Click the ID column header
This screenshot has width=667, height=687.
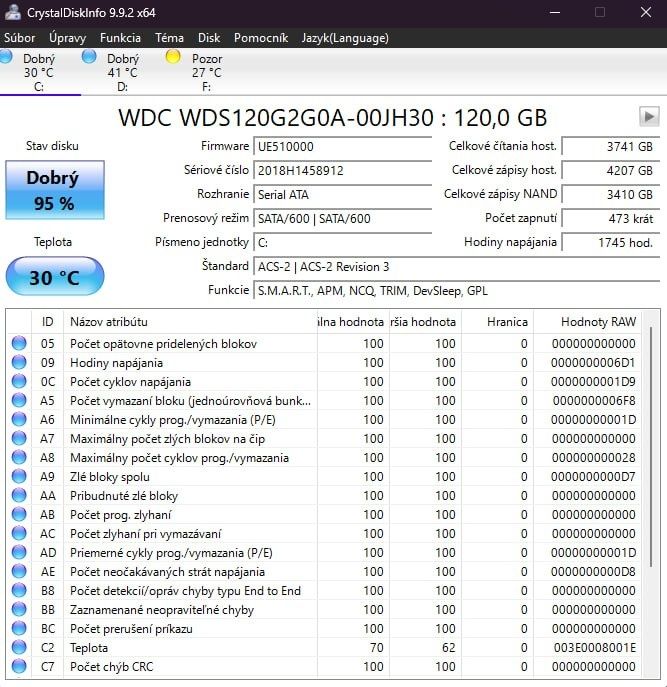(x=47, y=322)
